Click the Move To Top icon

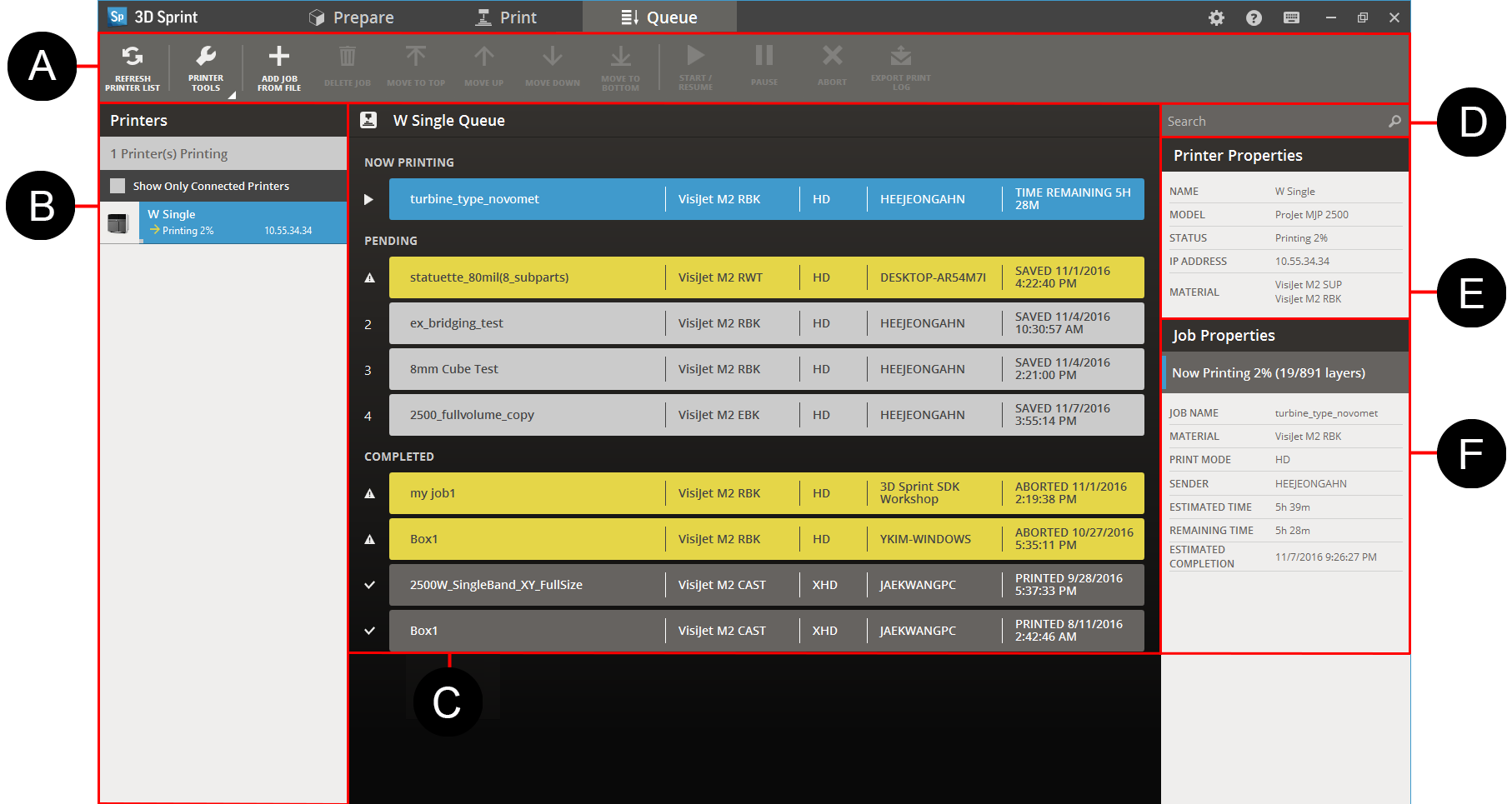[416, 56]
